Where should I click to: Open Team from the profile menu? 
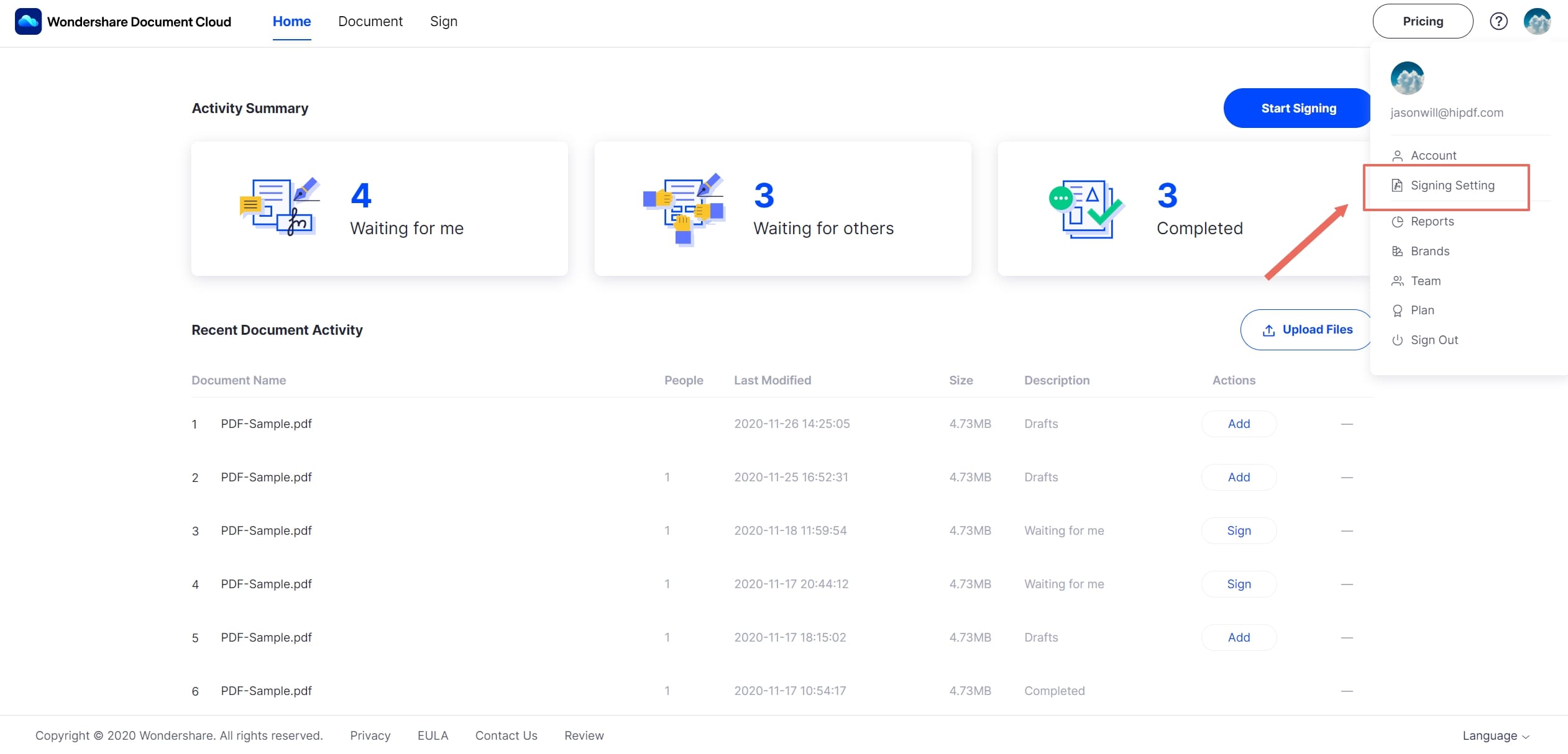[1425, 281]
